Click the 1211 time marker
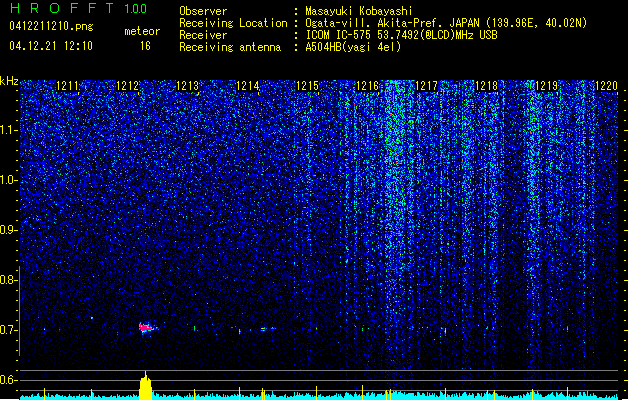Image resolution: width=629 pixels, height=400 pixels. (67, 86)
